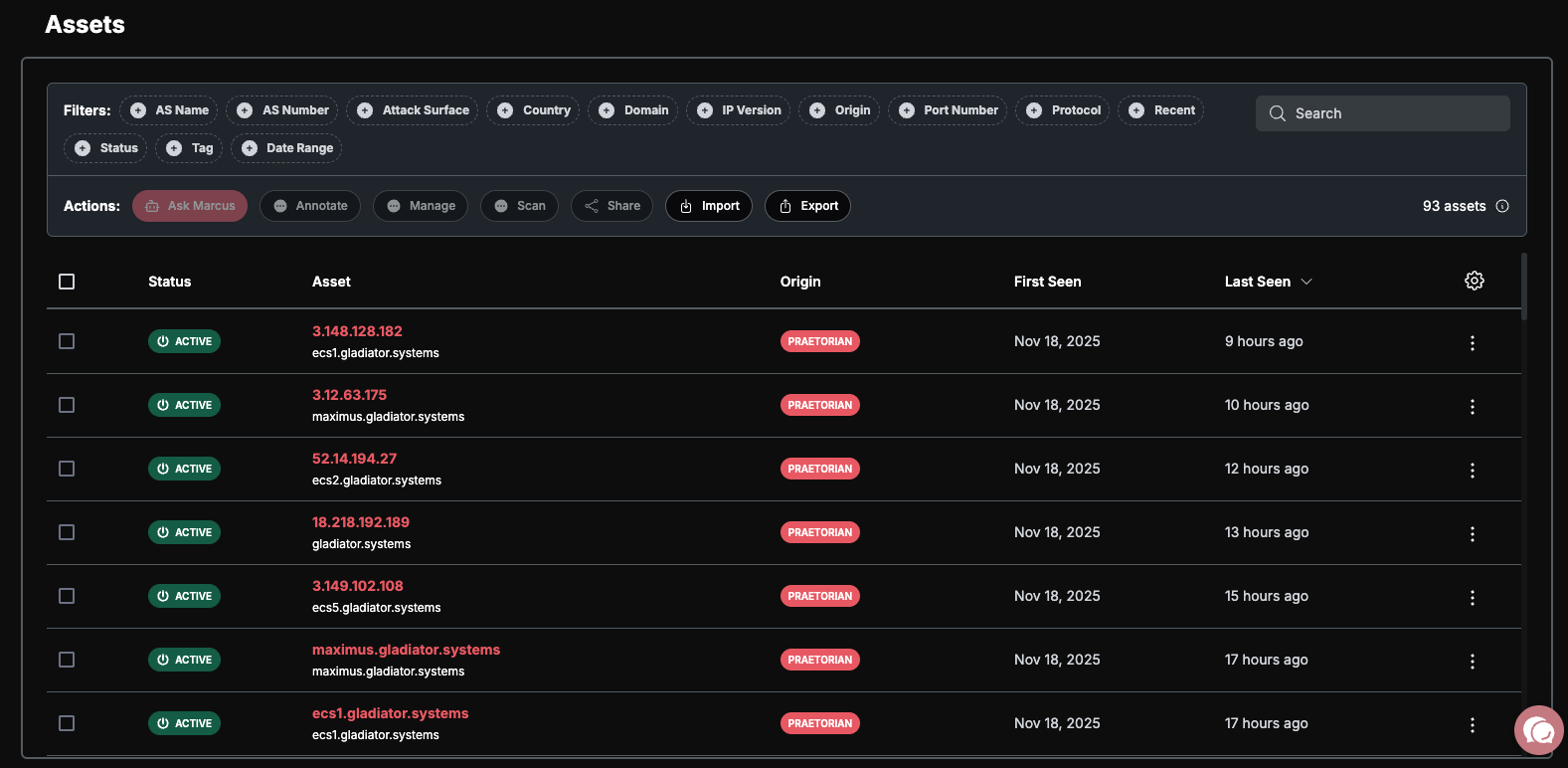This screenshot has height=768, width=1568.
Task: Toggle sort arrow next to Last Seen
Action: tap(1307, 282)
